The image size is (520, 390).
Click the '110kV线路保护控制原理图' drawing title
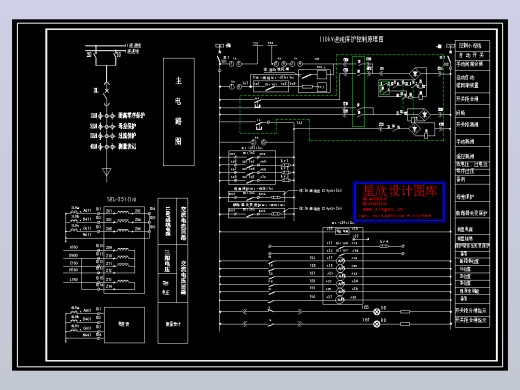tap(351, 39)
